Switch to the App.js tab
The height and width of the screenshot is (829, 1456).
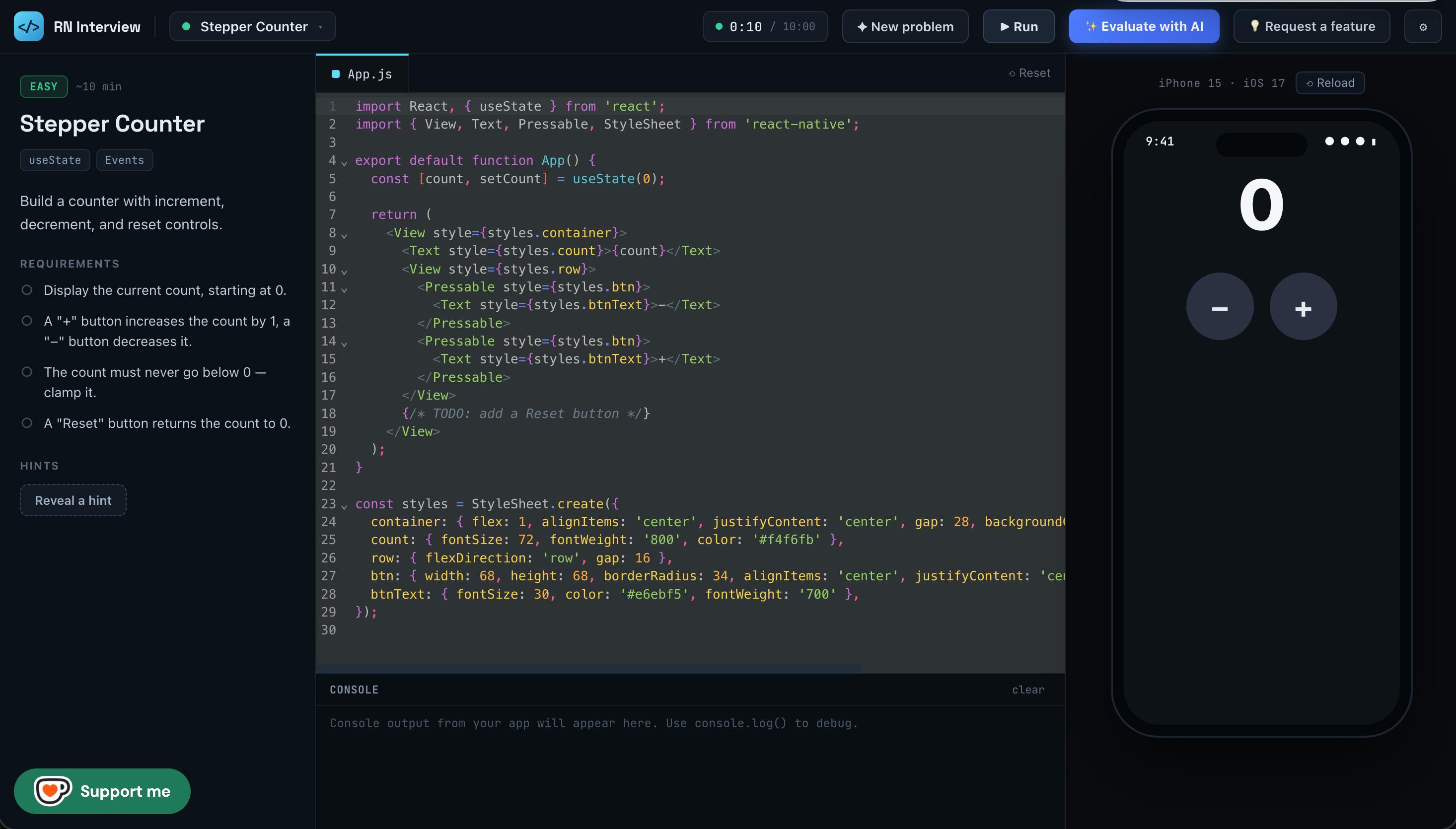(x=362, y=74)
